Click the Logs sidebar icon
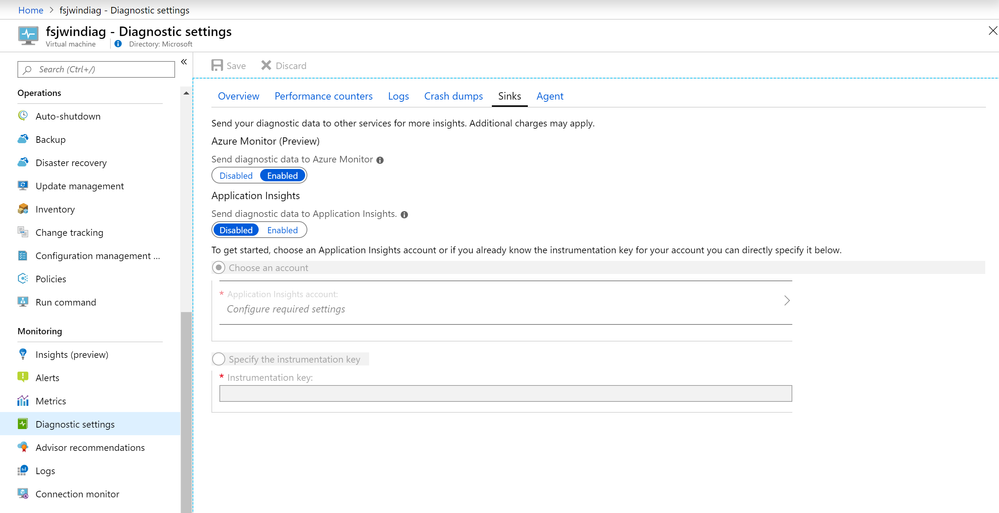The image size is (999, 513). tap(23, 470)
